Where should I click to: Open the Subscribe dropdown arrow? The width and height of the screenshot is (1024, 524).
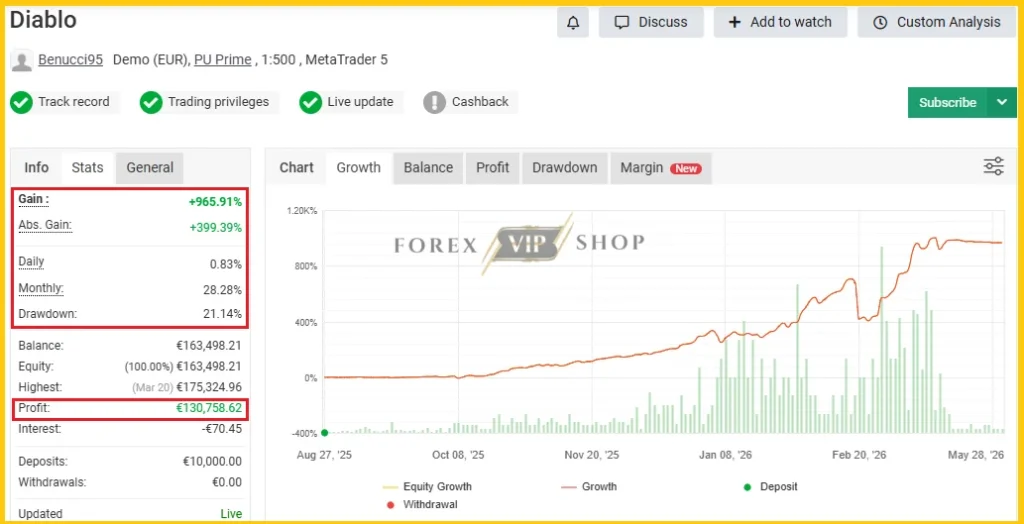pyautogui.click(x=1002, y=103)
